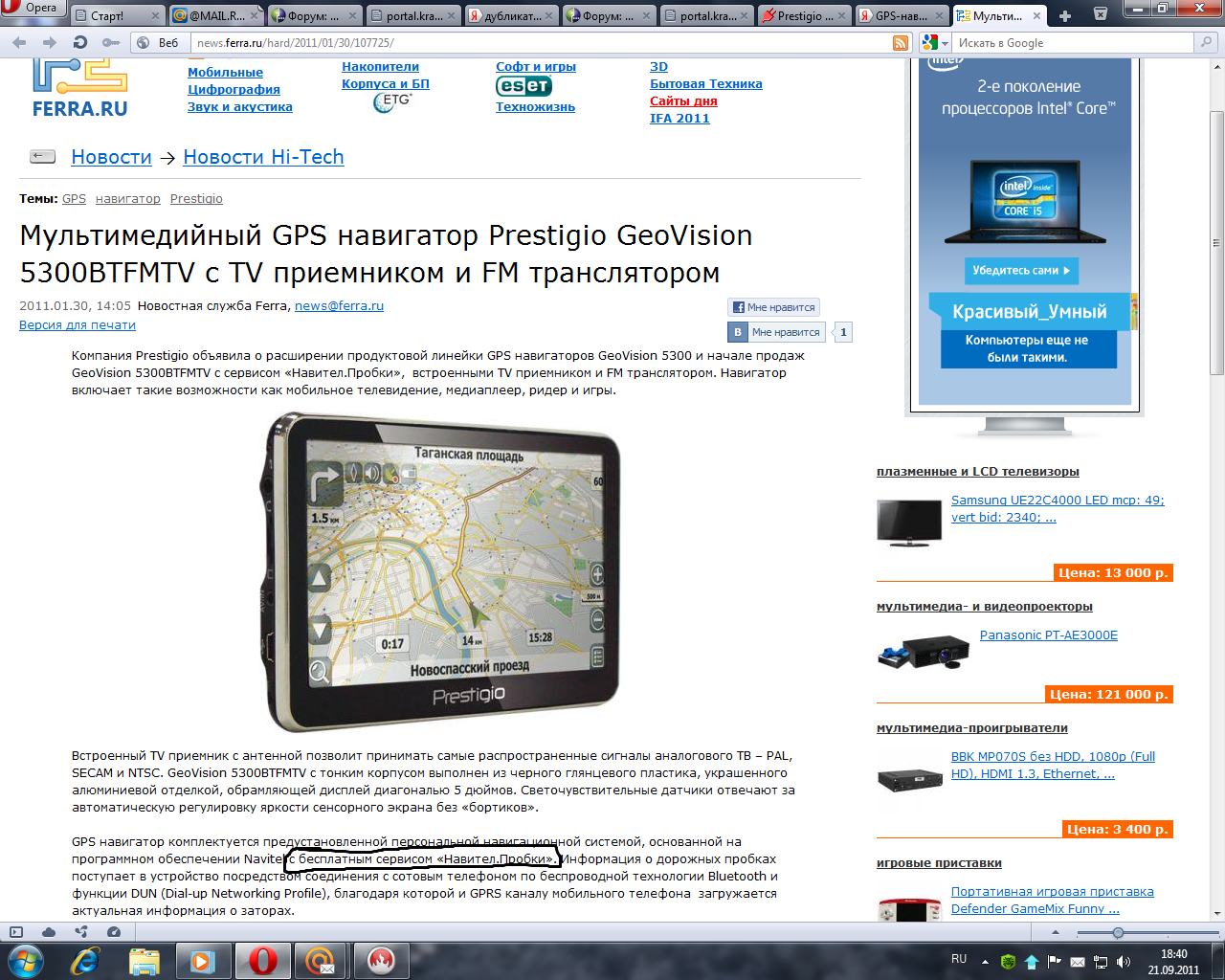
Task: Open the media player in the taskbar
Action: 202,960
